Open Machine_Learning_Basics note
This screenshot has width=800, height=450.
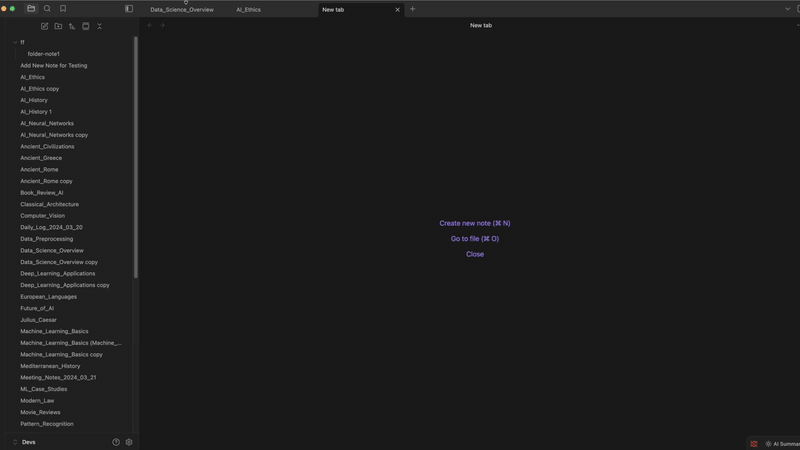pyautogui.click(x=54, y=332)
